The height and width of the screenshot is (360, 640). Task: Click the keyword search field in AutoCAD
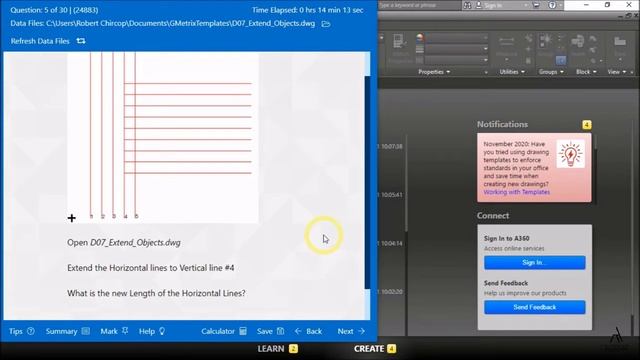(x=419, y=5)
